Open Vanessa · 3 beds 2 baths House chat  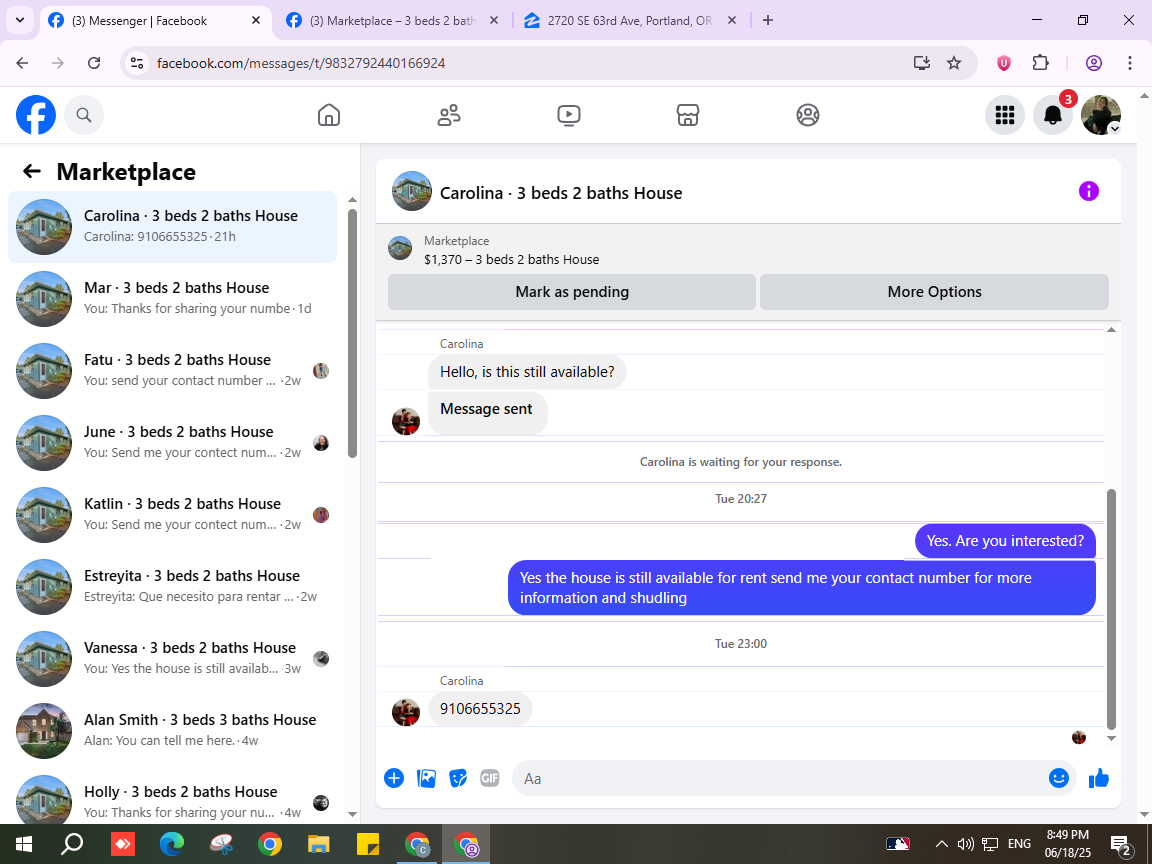pyautogui.click(x=172, y=658)
